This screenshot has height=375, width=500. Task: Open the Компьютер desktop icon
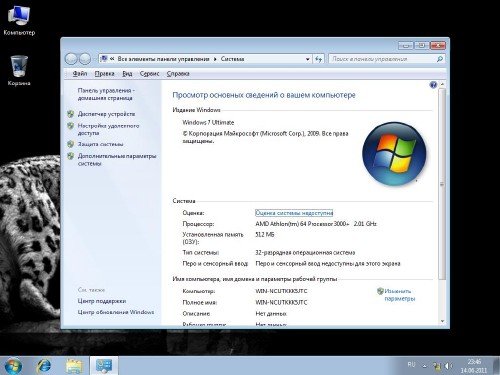19,21
